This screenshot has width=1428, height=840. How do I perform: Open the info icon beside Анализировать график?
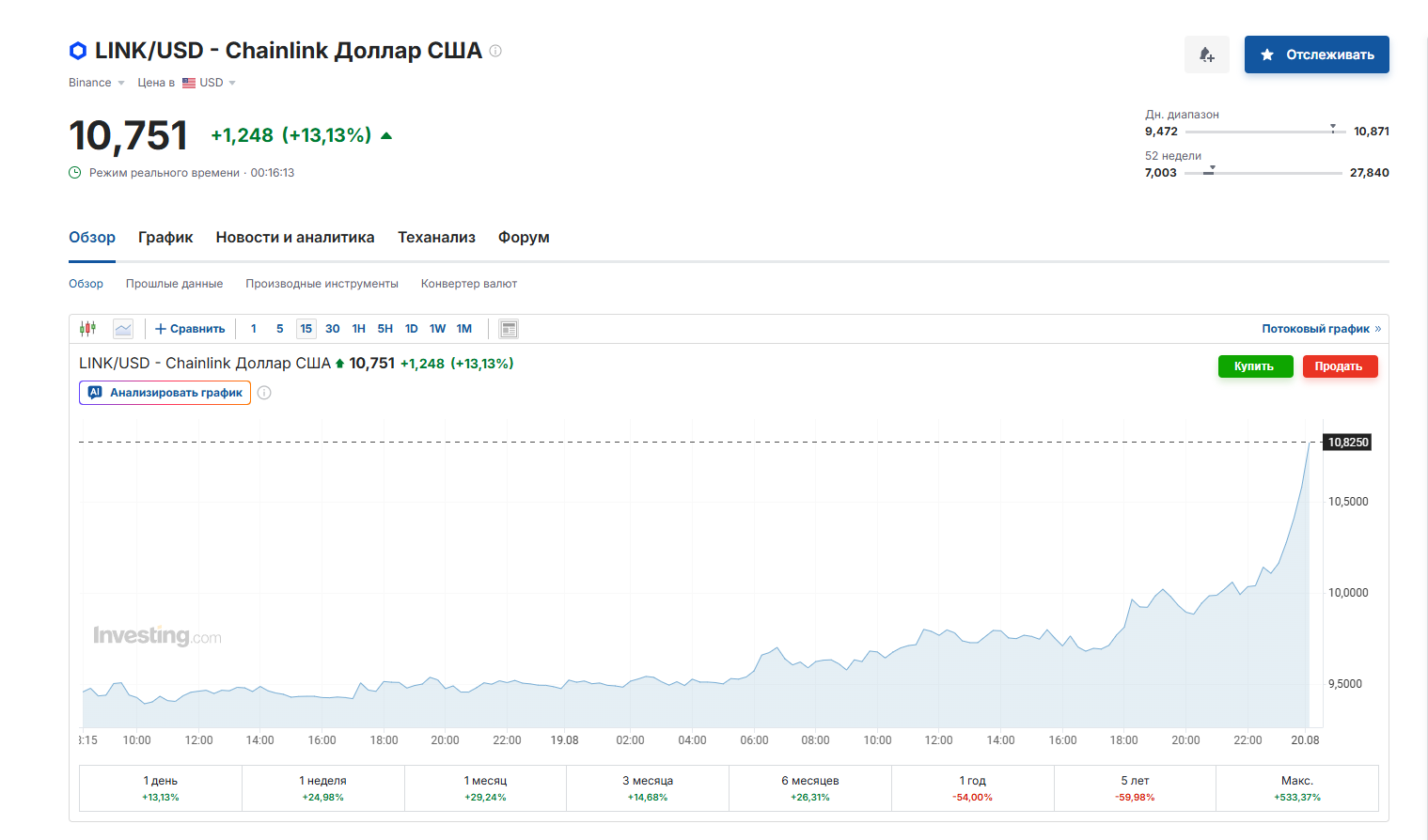pyautogui.click(x=264, y=393)
